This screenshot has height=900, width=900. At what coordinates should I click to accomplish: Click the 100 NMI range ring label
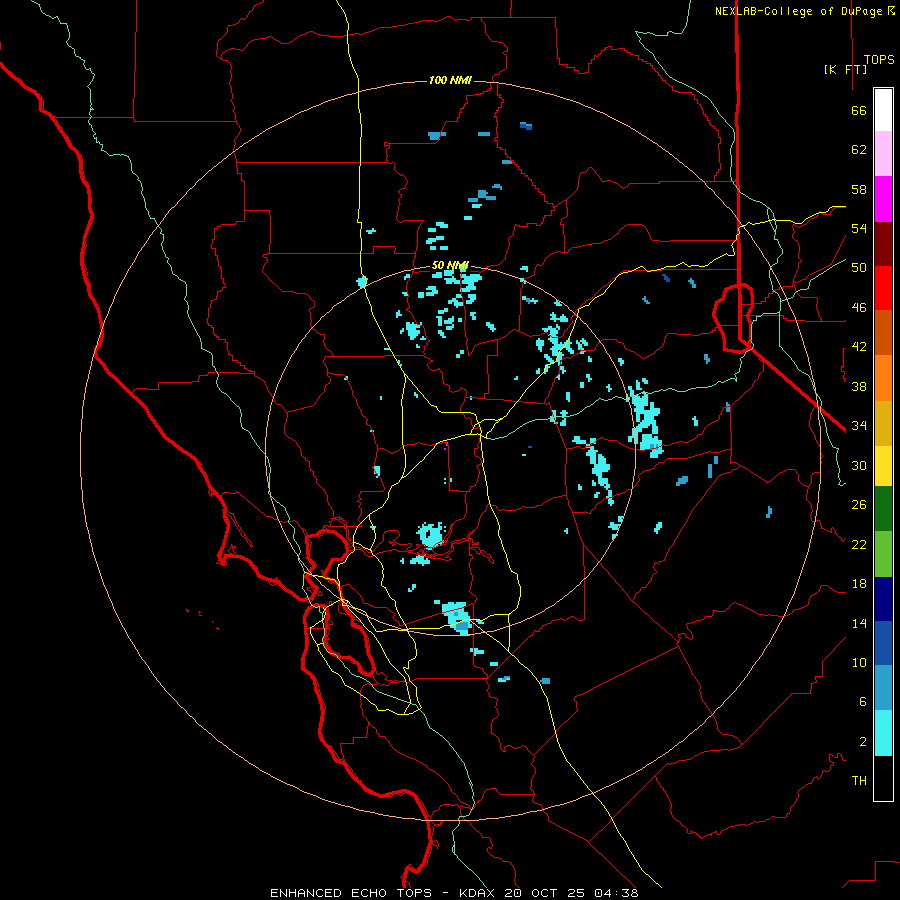tap(450, 80)
